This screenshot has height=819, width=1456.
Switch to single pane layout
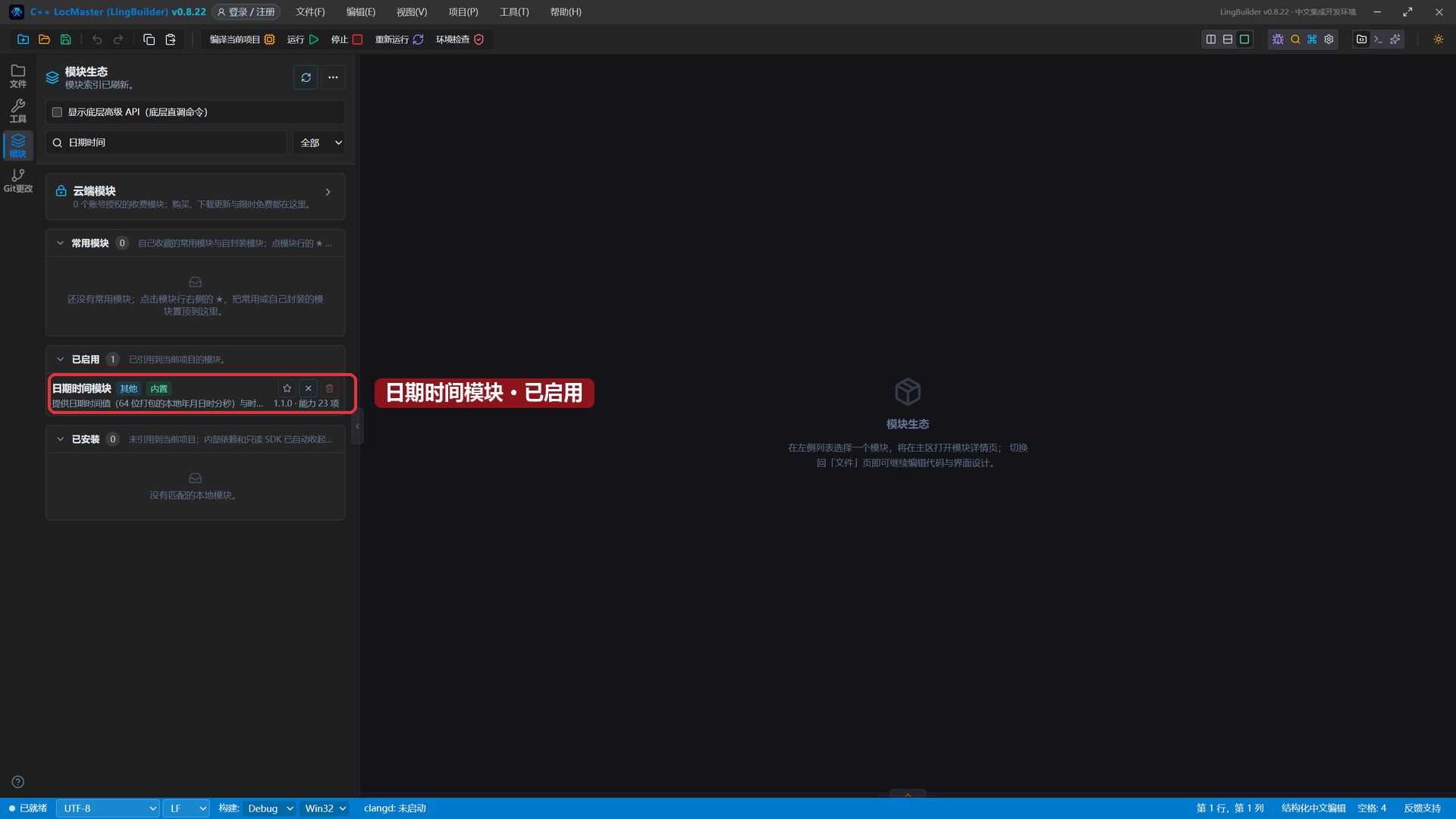(x=1244, y=39)
